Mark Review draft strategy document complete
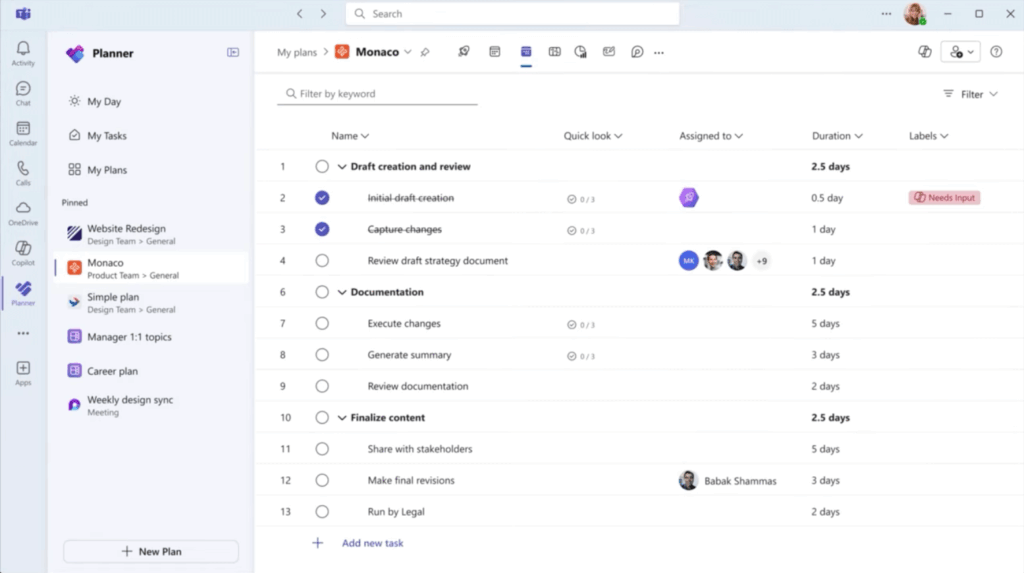The width and height of the screenshot is (1024, 573). pyautogui.click(x=322, y=261)
